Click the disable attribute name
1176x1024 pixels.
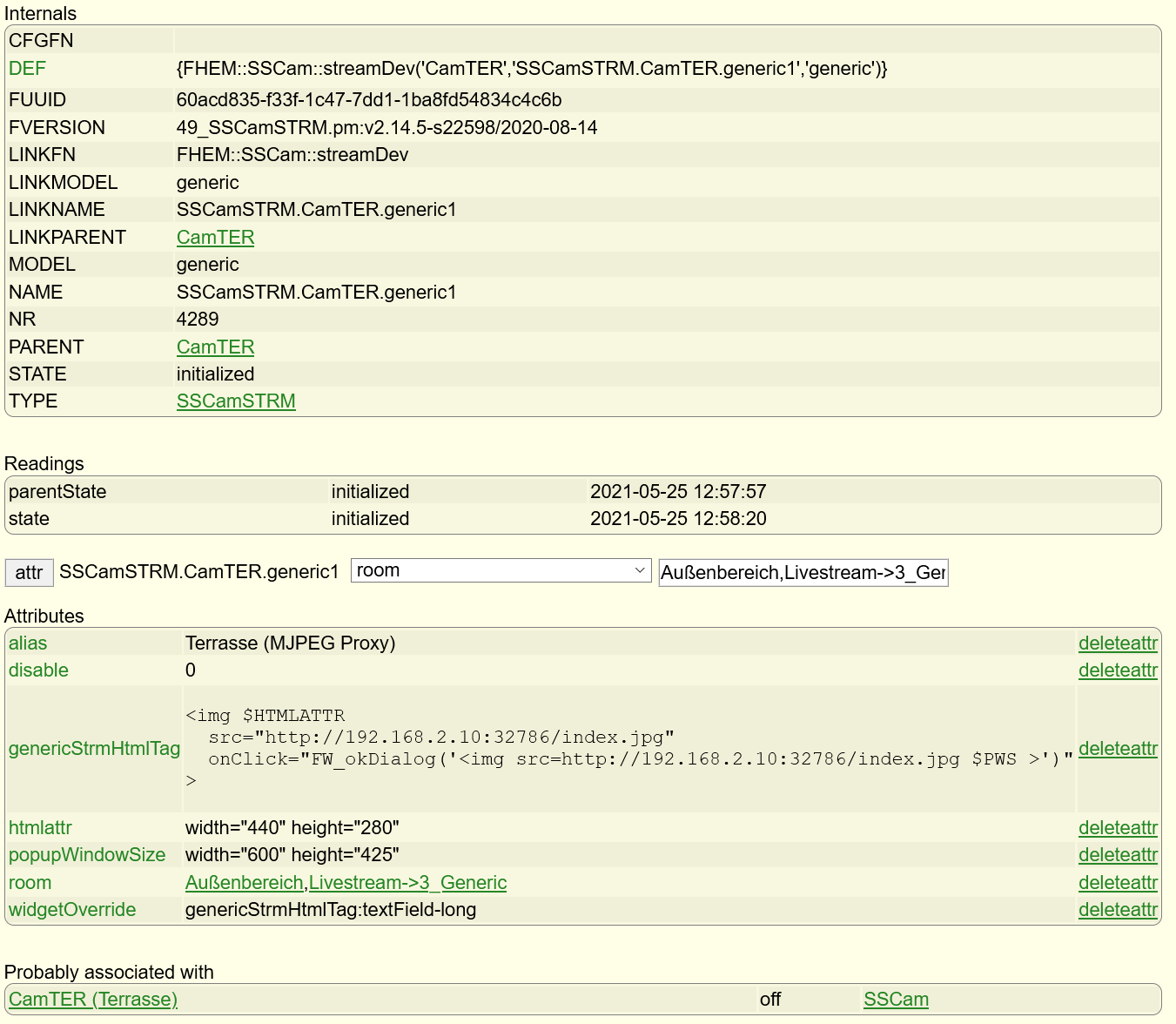tap(38, 670)
